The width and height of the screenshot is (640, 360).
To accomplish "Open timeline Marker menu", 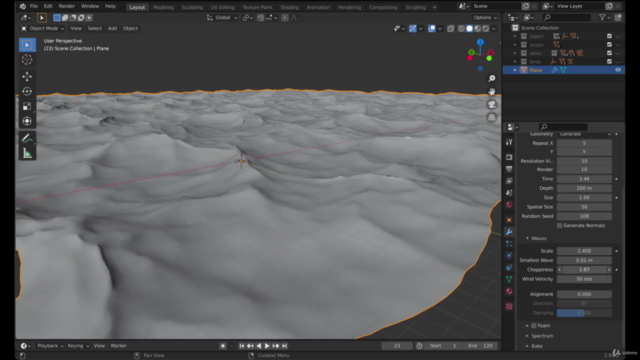I will click(118, 346).
